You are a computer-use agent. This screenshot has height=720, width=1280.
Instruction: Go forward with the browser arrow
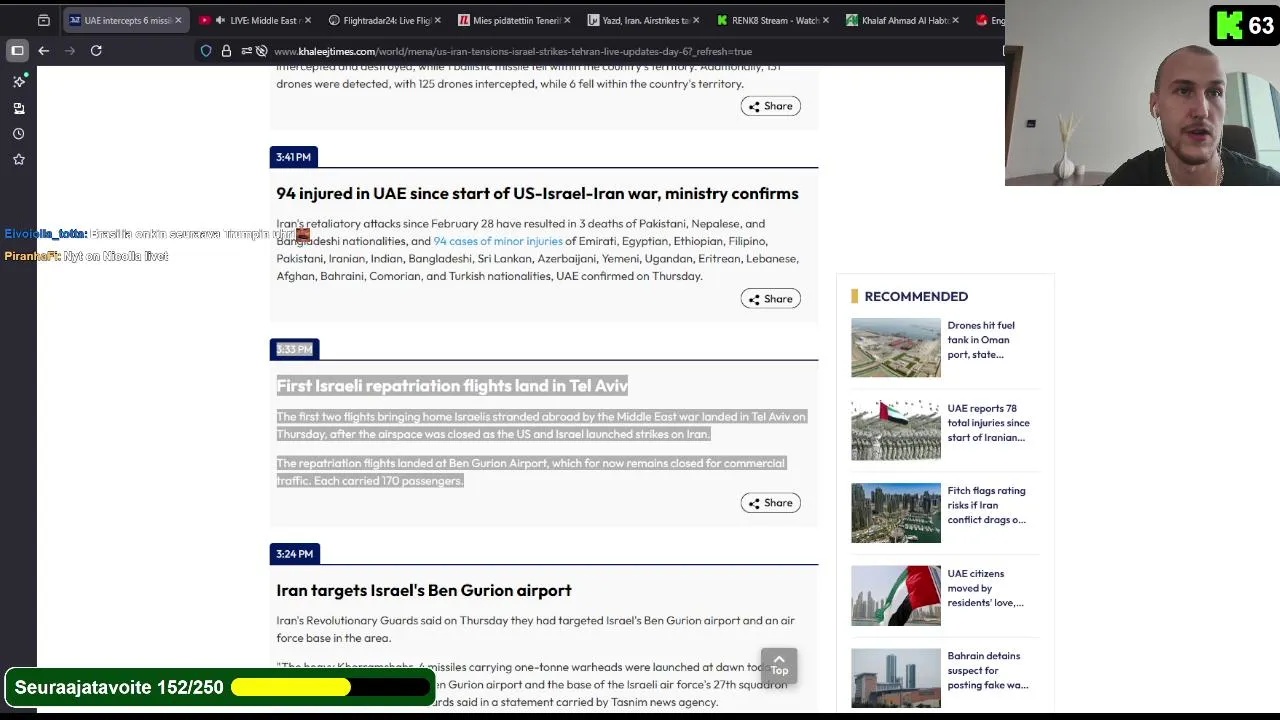click(70, 51)
